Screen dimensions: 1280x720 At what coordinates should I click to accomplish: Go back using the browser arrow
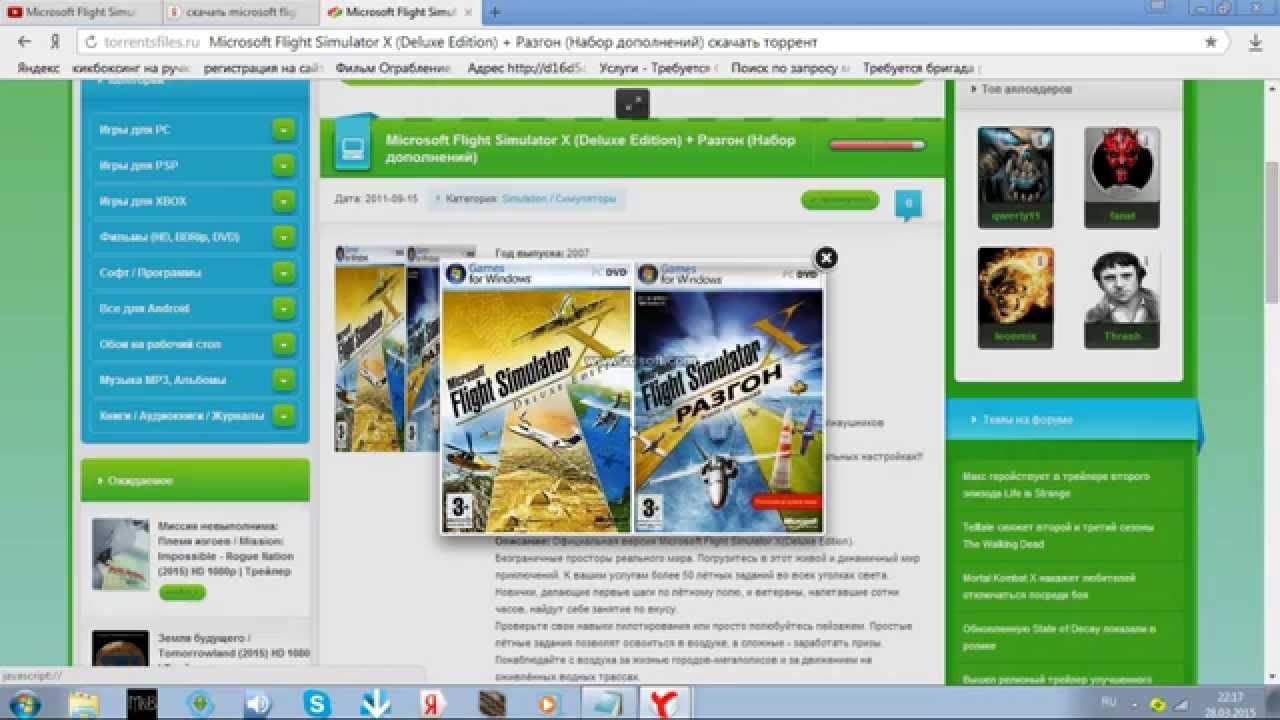26,43
